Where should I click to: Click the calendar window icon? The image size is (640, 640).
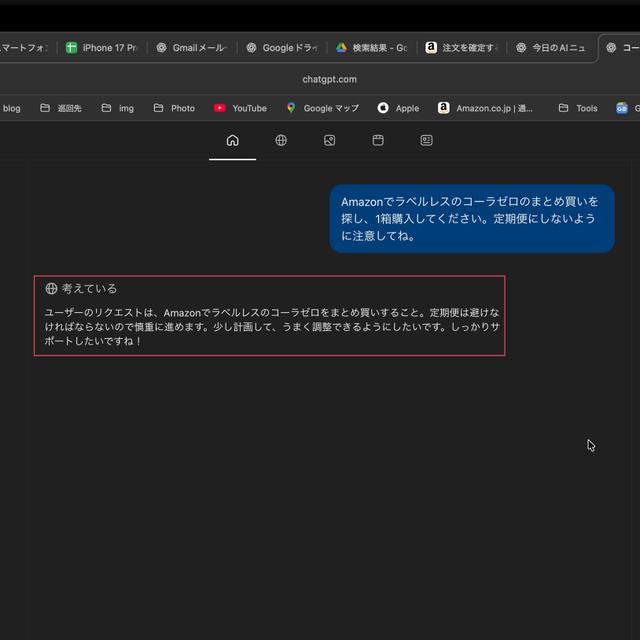coord(378,141)
